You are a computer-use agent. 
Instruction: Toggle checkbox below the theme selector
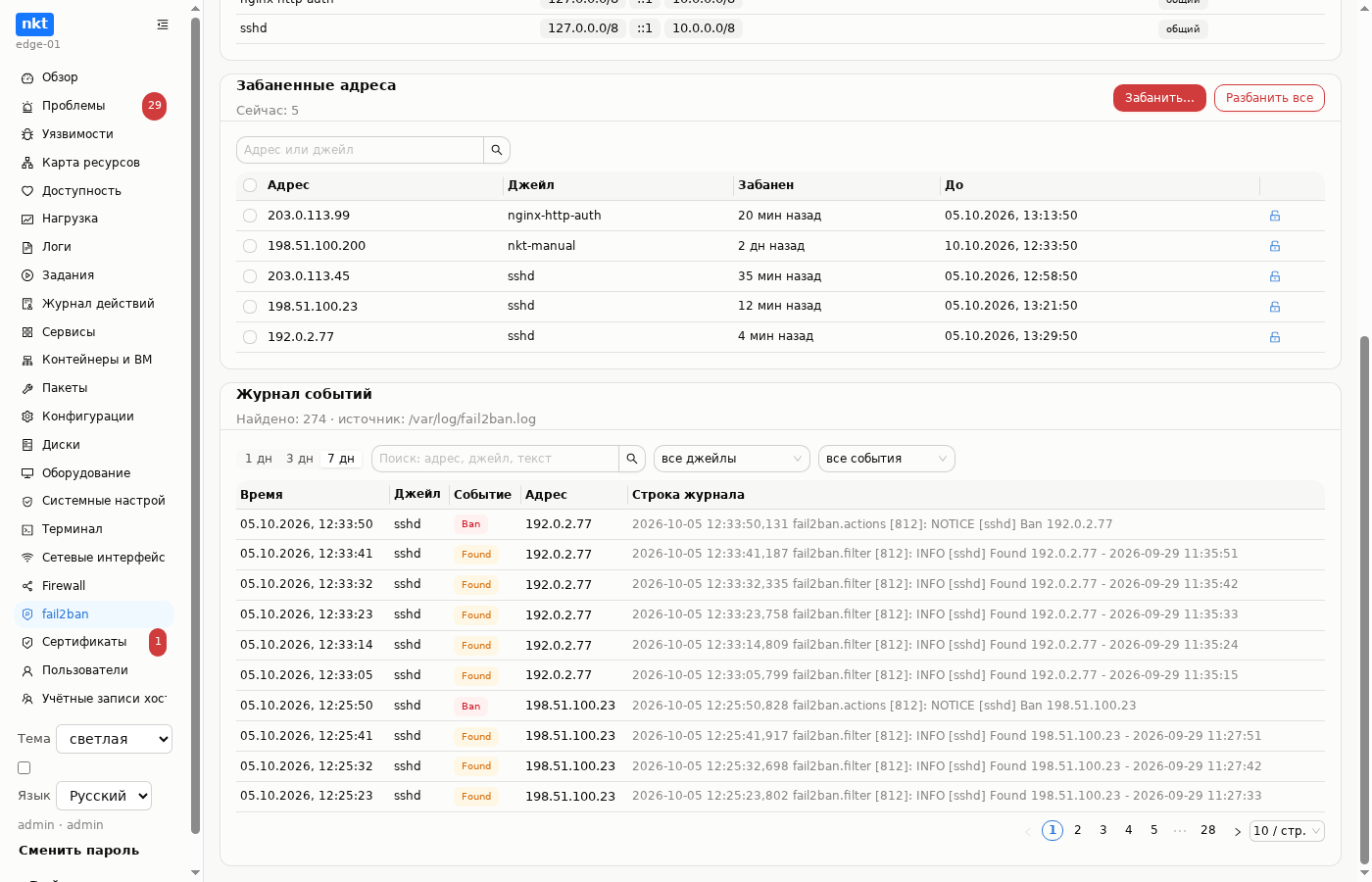tap(24, 768)
